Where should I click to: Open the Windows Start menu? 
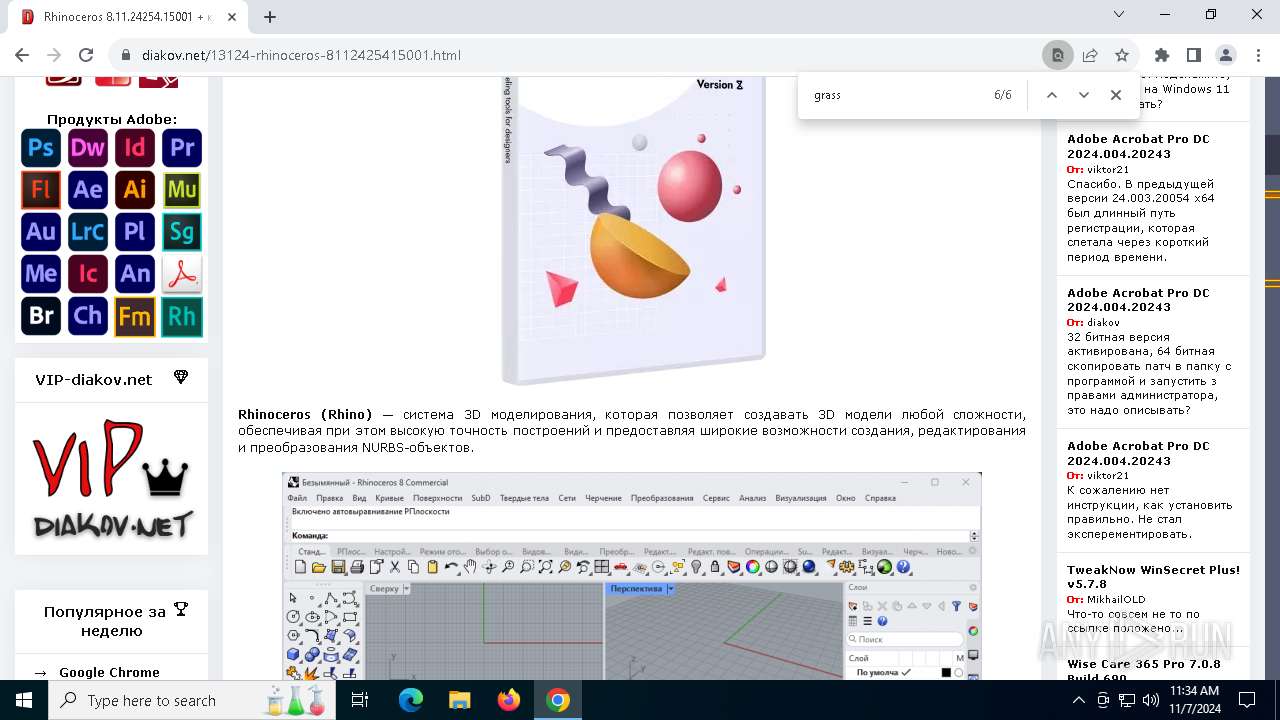(24, 700)
